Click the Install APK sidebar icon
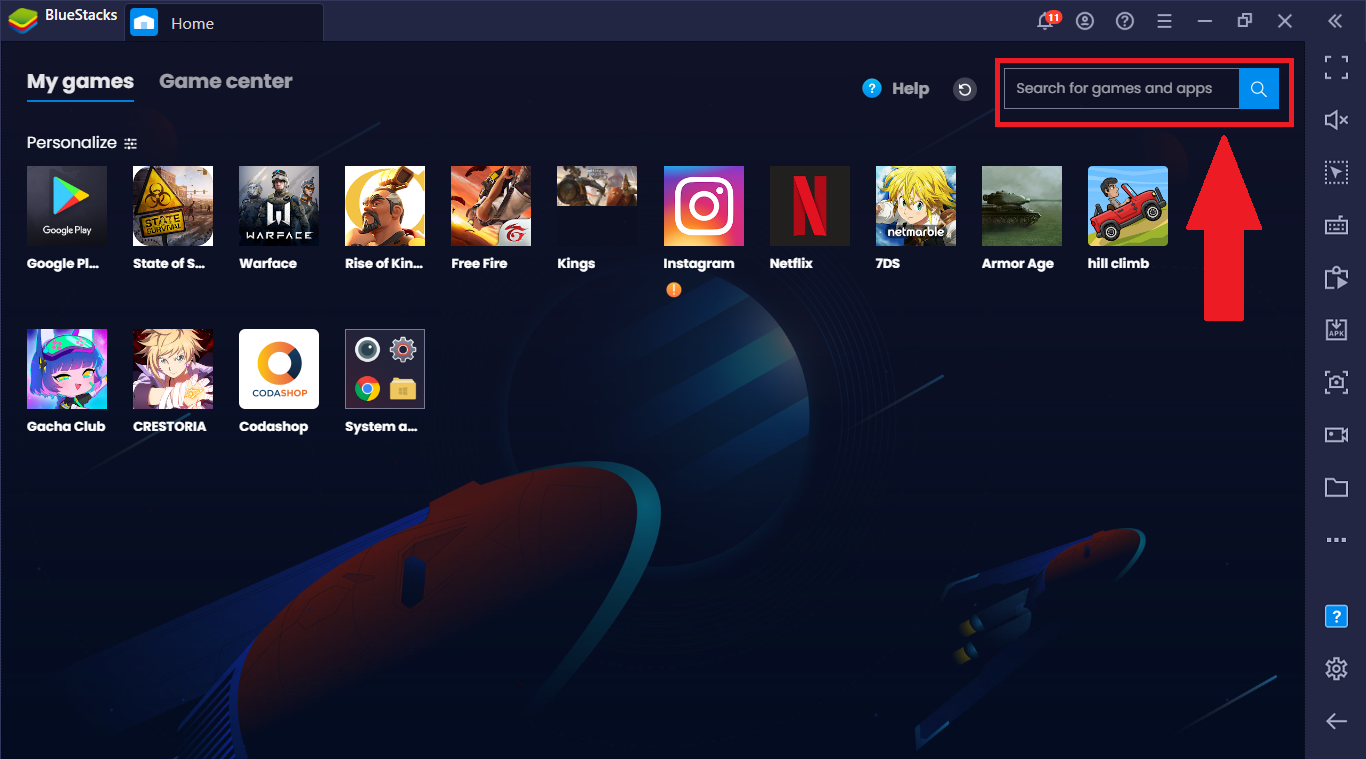The width and height of the screenshot is (1366, 759). (x=1336, y=329)
